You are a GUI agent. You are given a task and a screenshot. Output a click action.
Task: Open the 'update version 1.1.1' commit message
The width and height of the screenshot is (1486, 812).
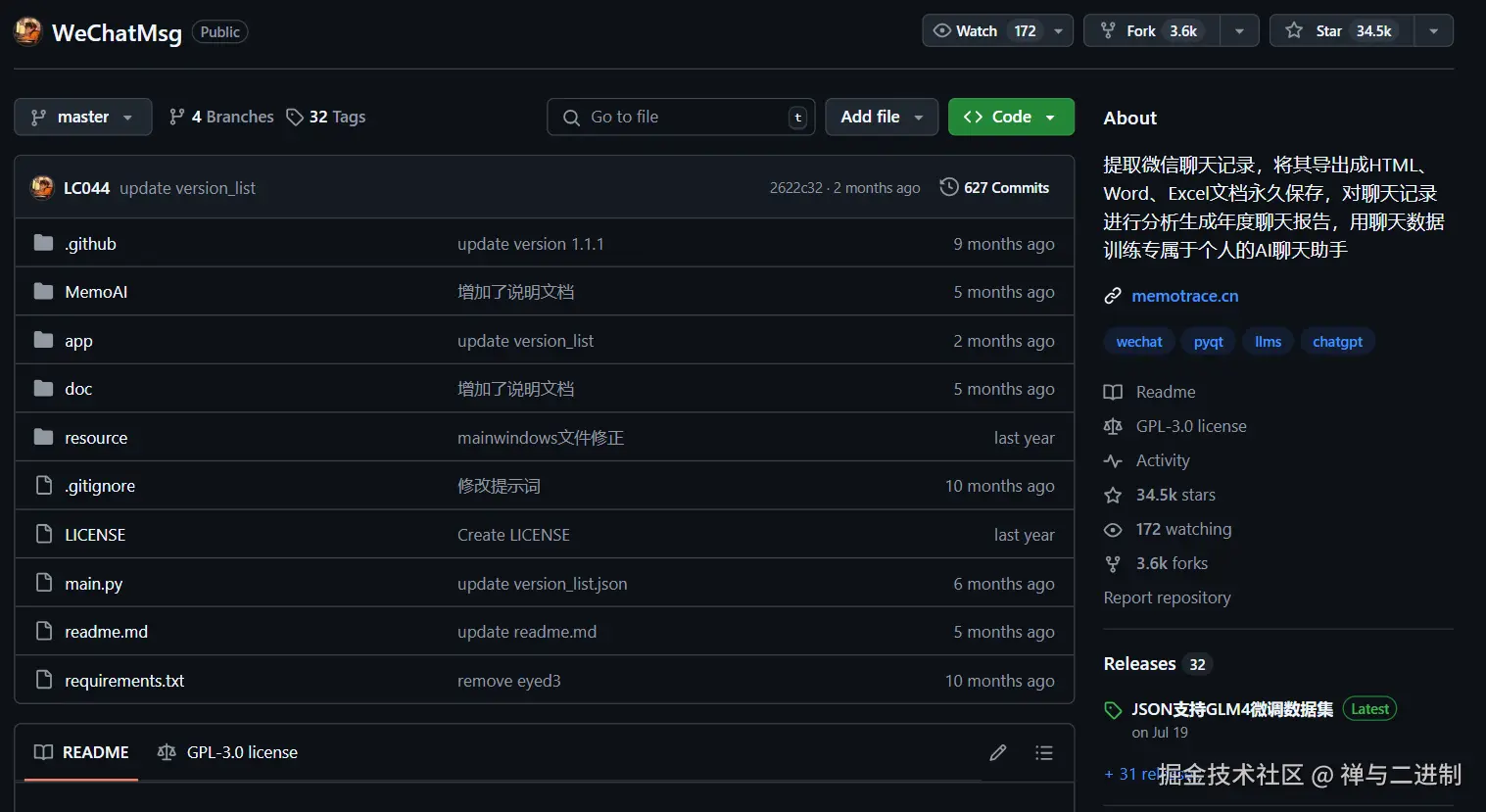tap(531, 244)
